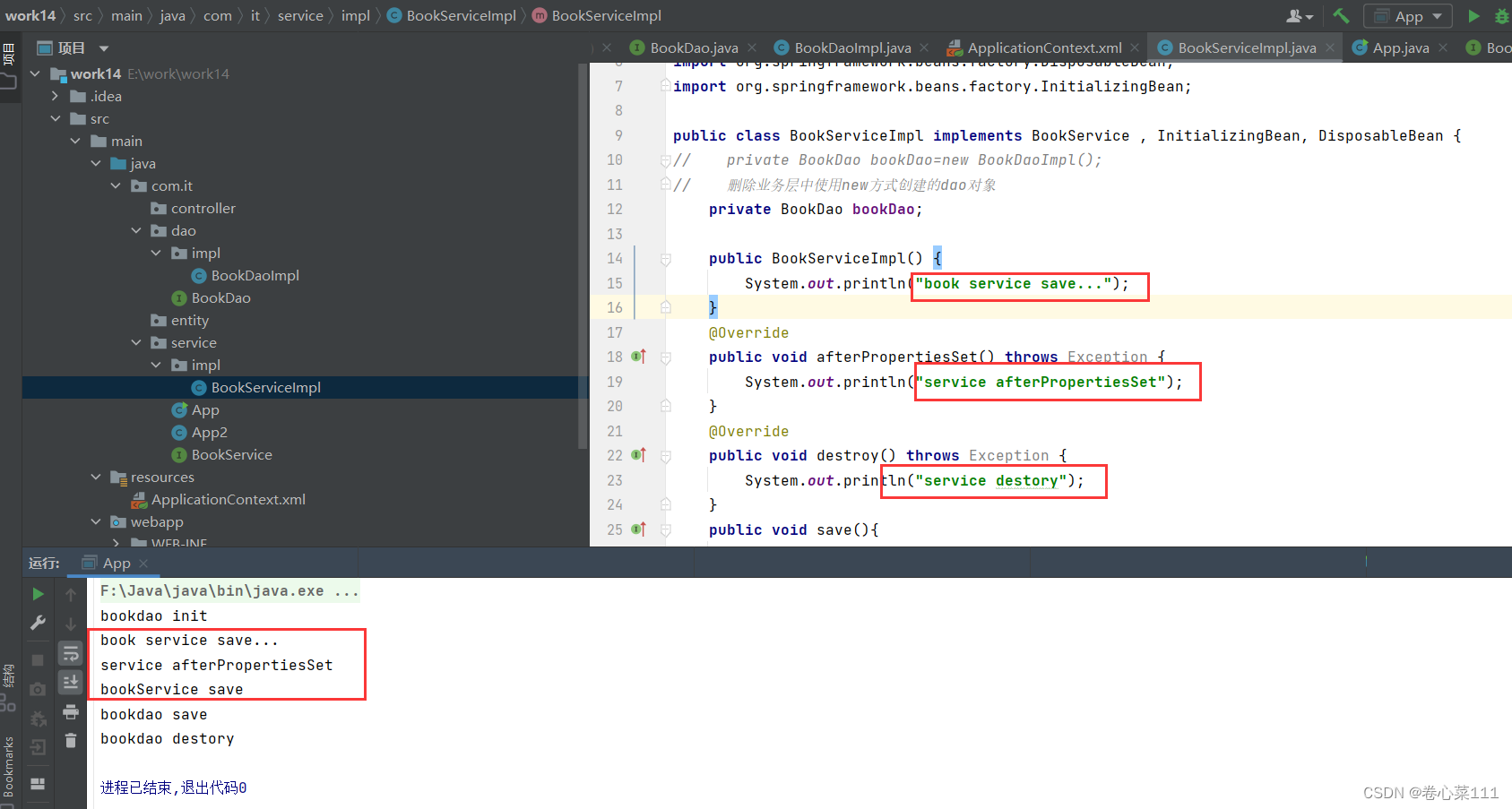Viewport: 1512px width, 809px height.
Task: Click the exit/restore layout icon in Run panel
Action: 38,747
